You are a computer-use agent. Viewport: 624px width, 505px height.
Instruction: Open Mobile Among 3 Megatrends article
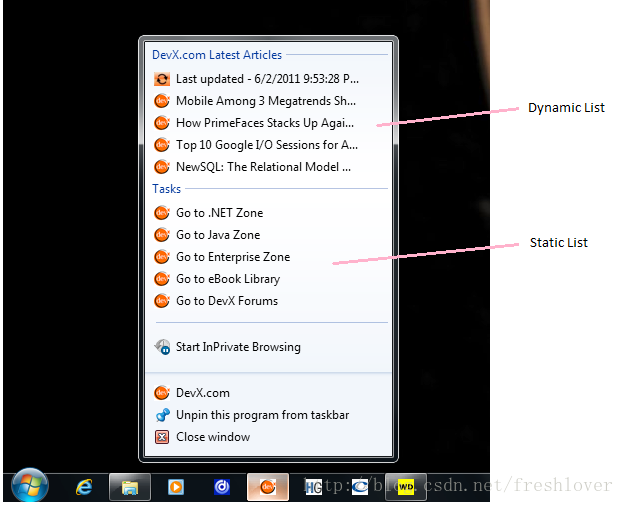[266, 101]
